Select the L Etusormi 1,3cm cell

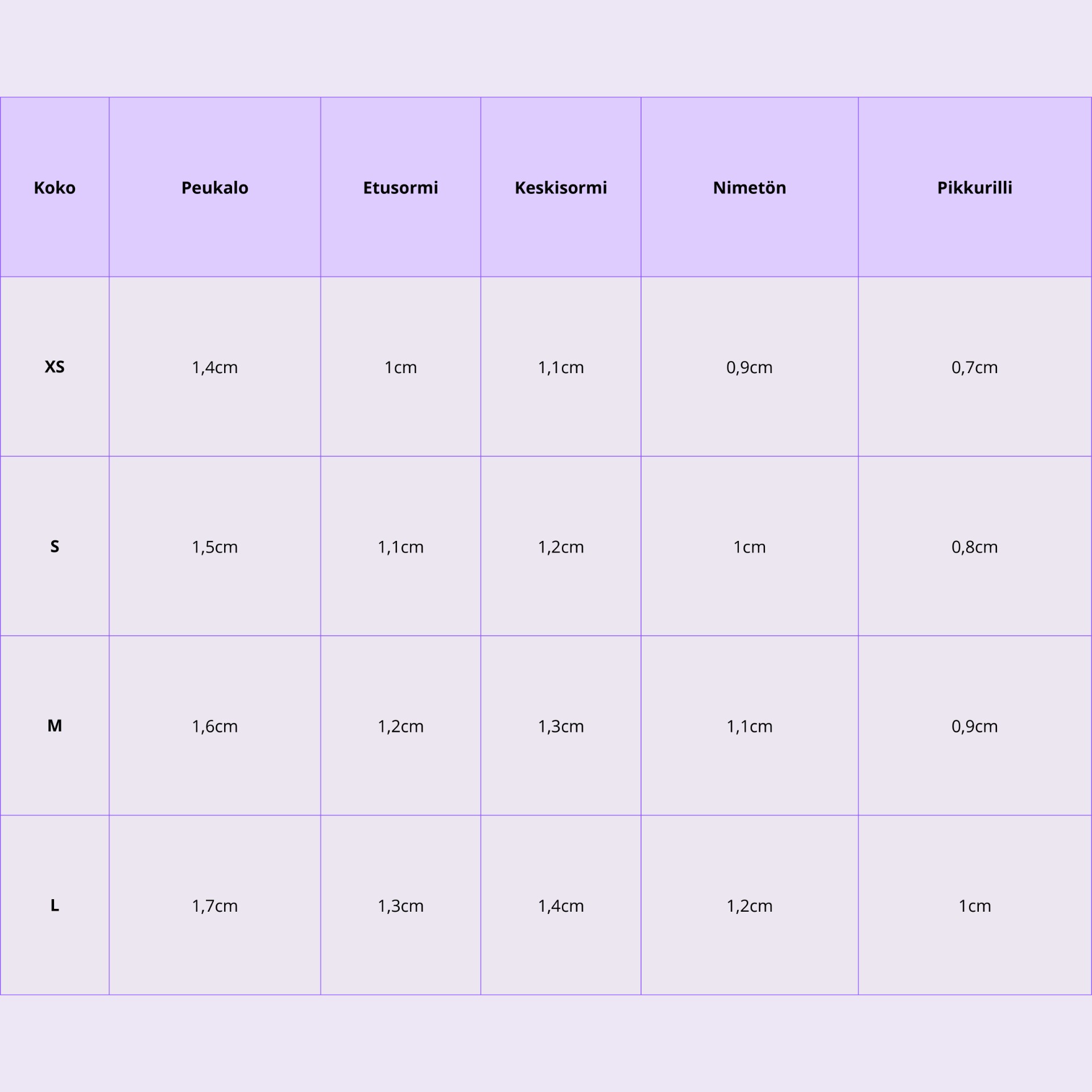[401, 905]
